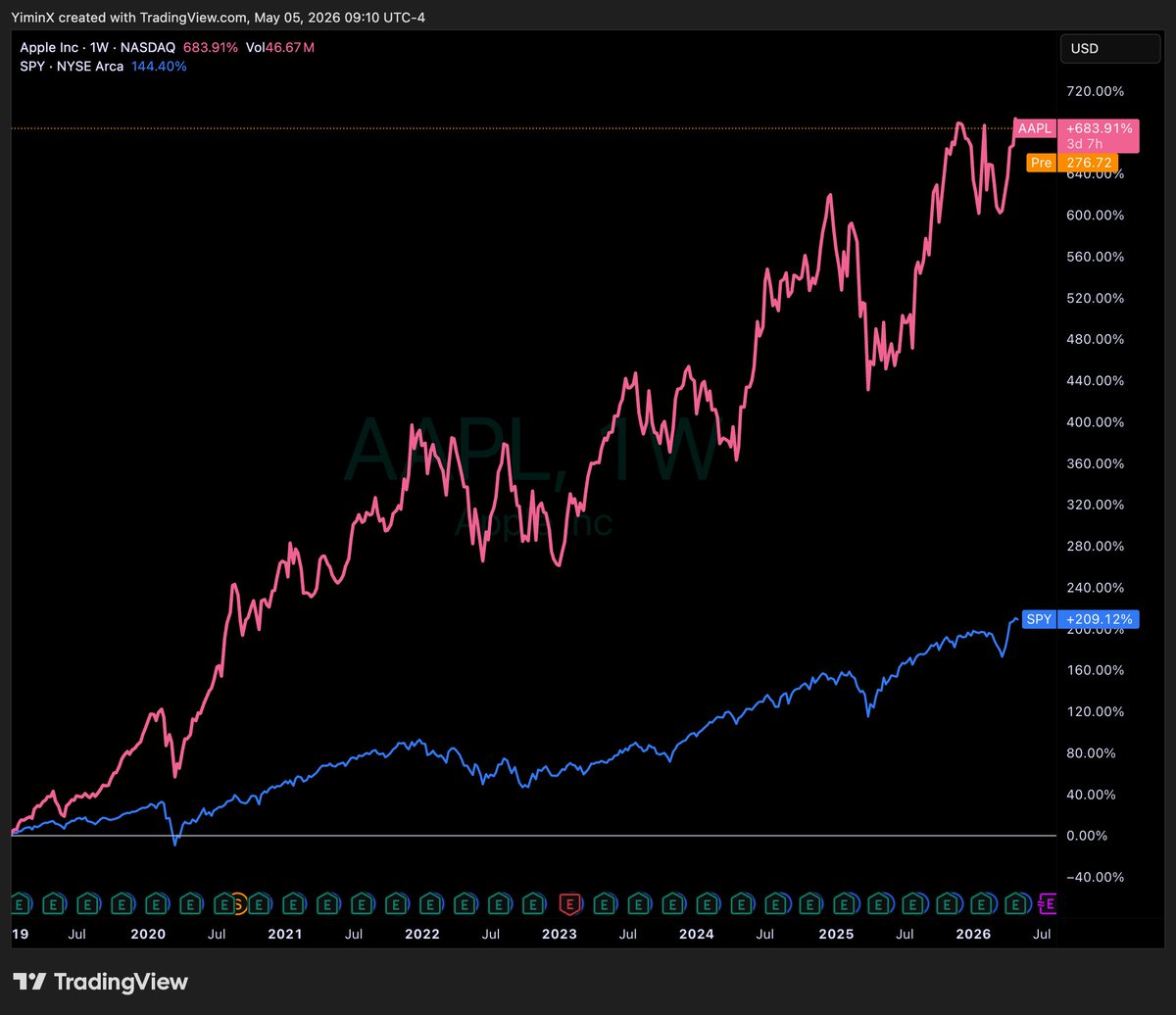1176x1015 pixels.
Task: Click the 560.00% axis label
Action: [x=1096, y=257]
